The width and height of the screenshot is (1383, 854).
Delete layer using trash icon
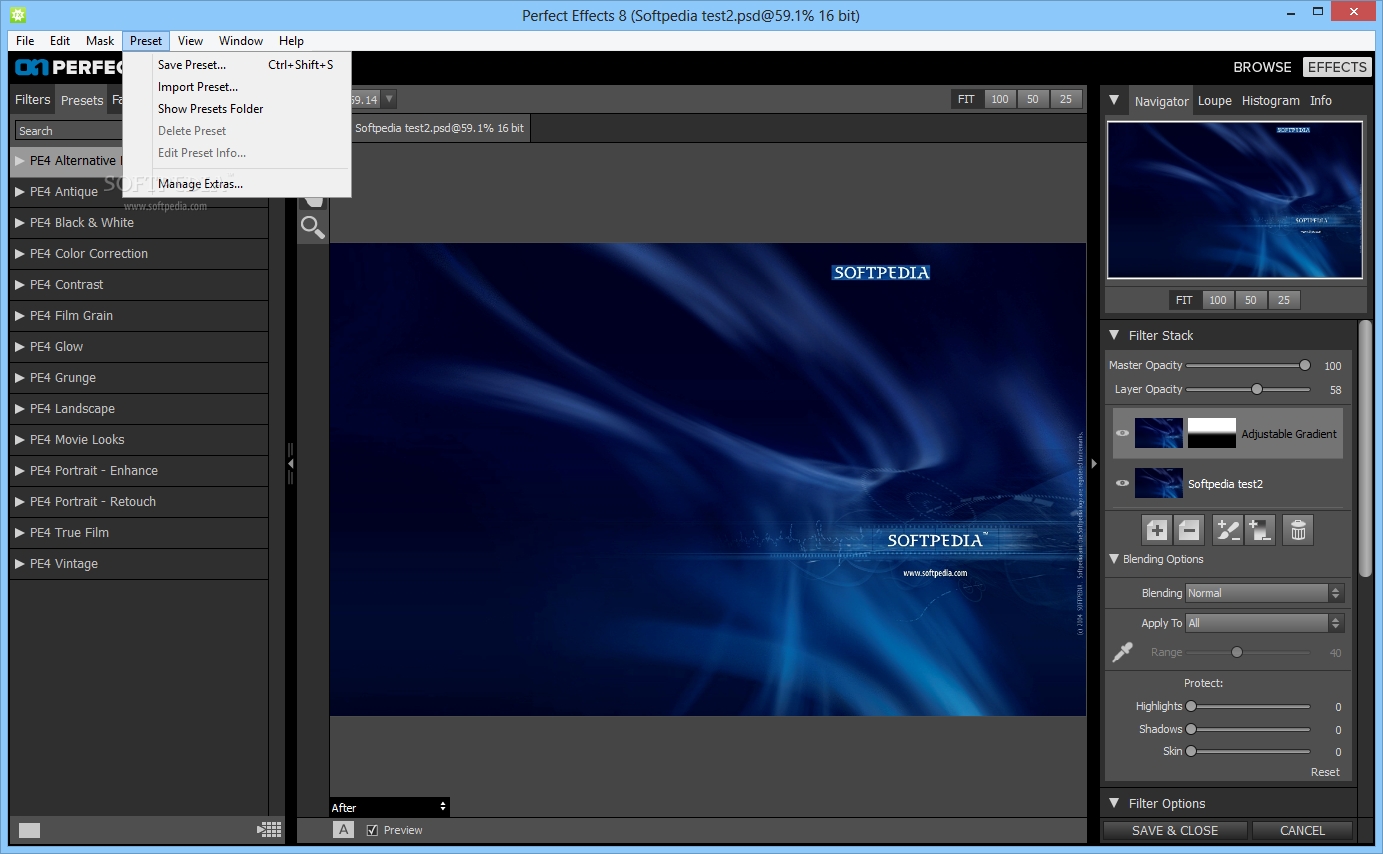click(x=1298, y=530)
